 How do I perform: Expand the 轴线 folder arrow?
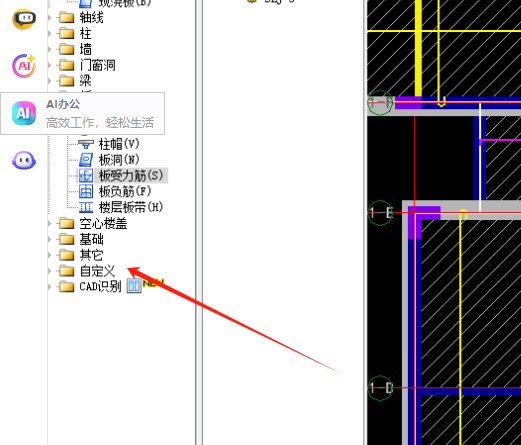(x=49, y=17)
